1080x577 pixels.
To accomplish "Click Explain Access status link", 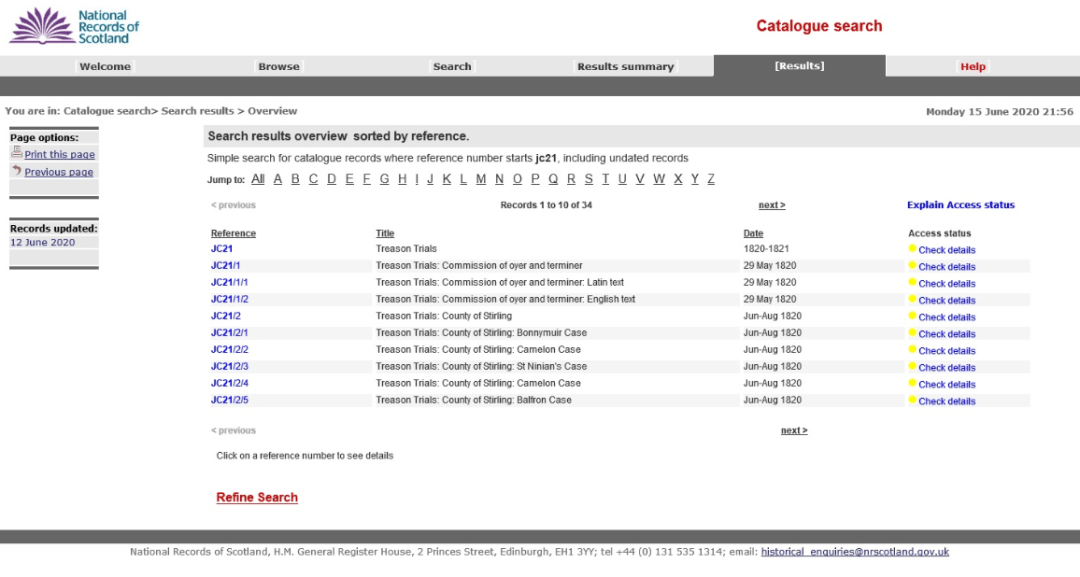I will pyautogui.click(x=960, y=205).
